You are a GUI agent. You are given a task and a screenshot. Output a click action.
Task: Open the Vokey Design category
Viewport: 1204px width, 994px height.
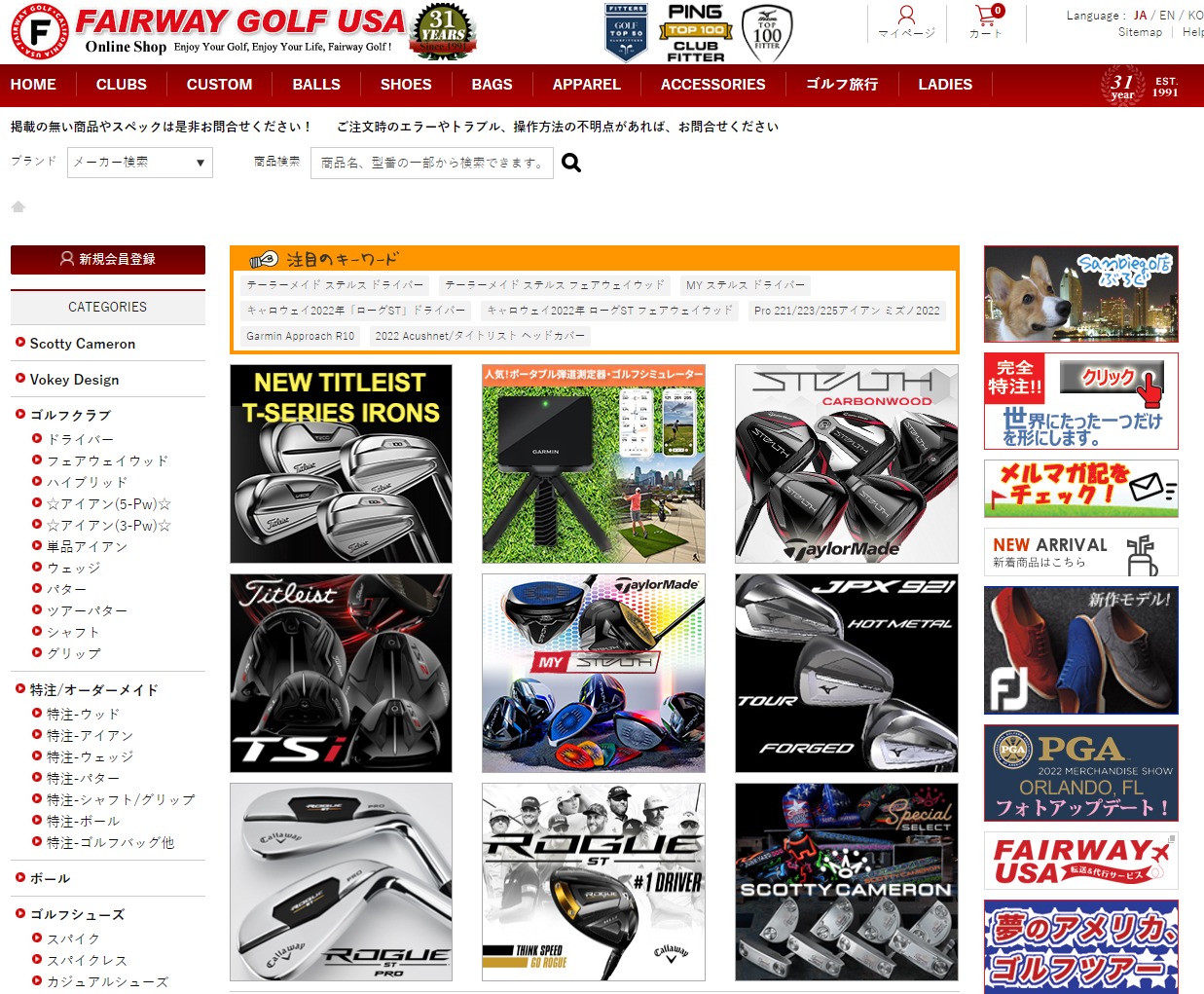(74, 380)
